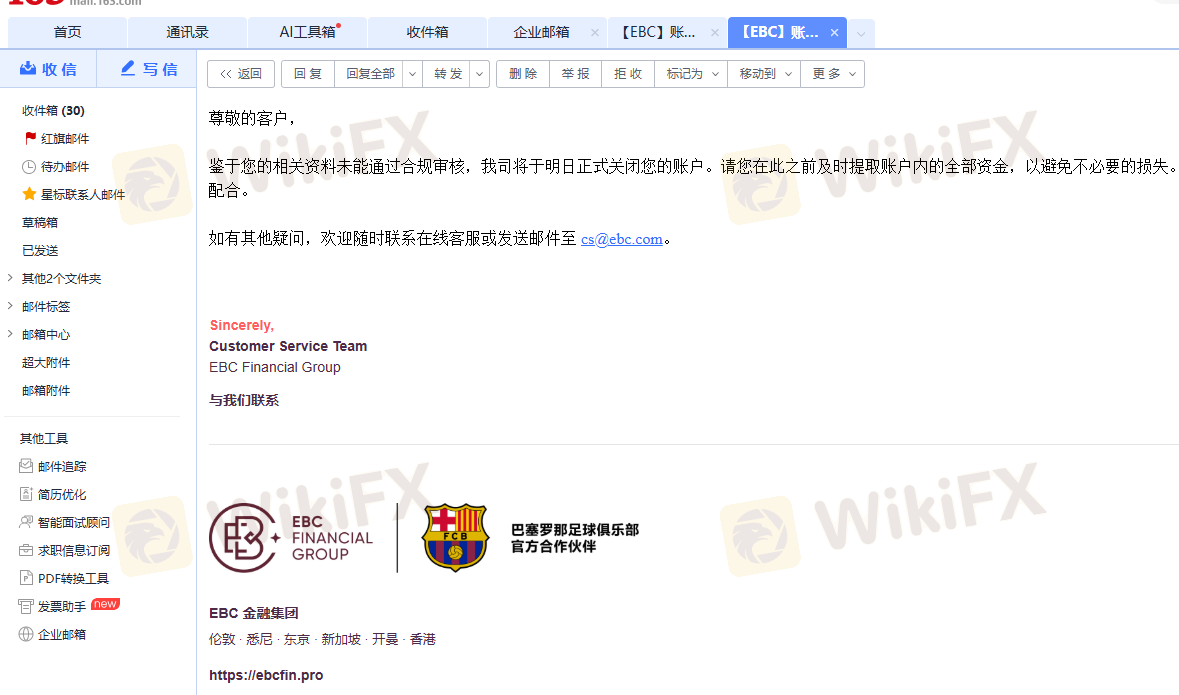Open starred contacts mail folder

74,194
